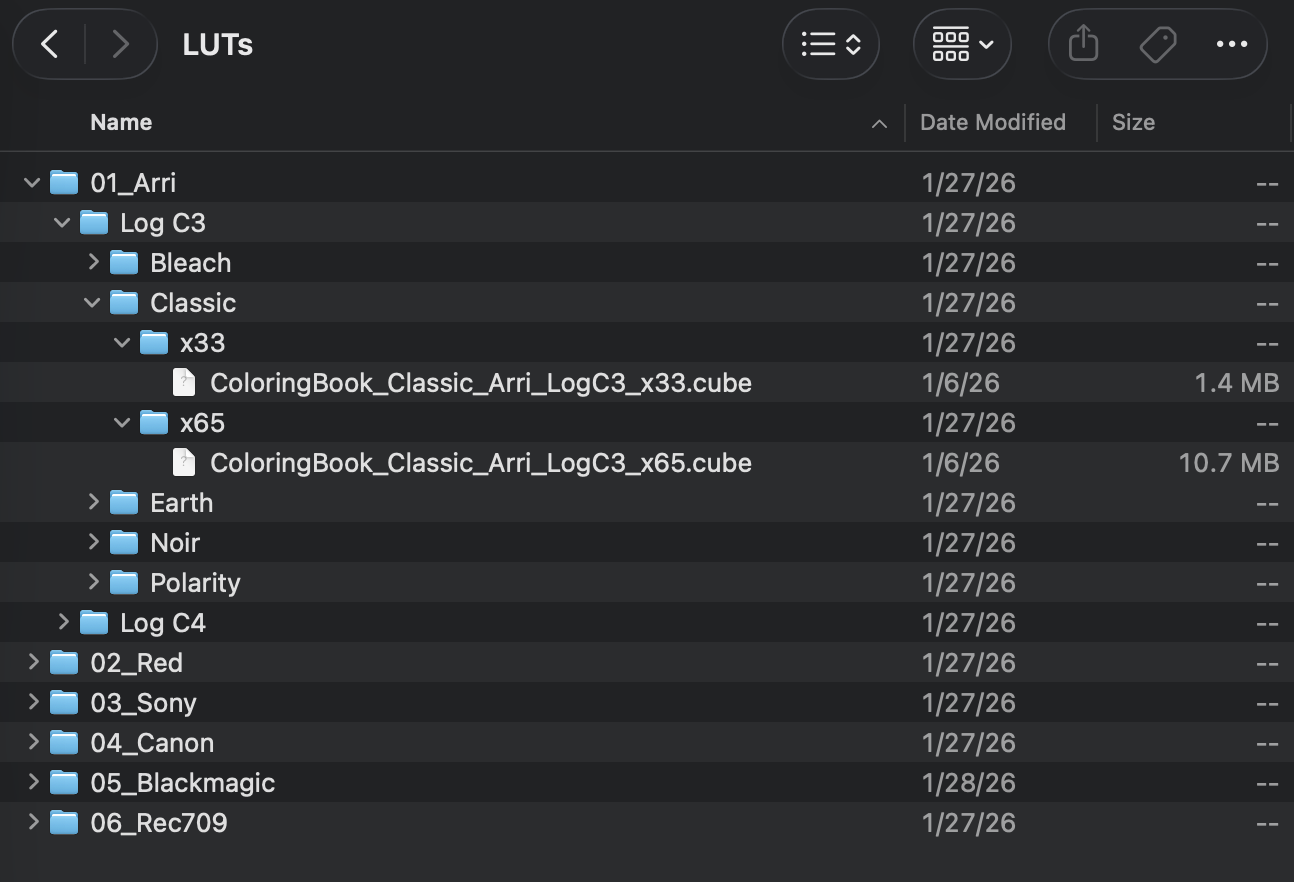Toggle sort order on the Name column
The image size is (1294, 882).
[x=121, y=122]
